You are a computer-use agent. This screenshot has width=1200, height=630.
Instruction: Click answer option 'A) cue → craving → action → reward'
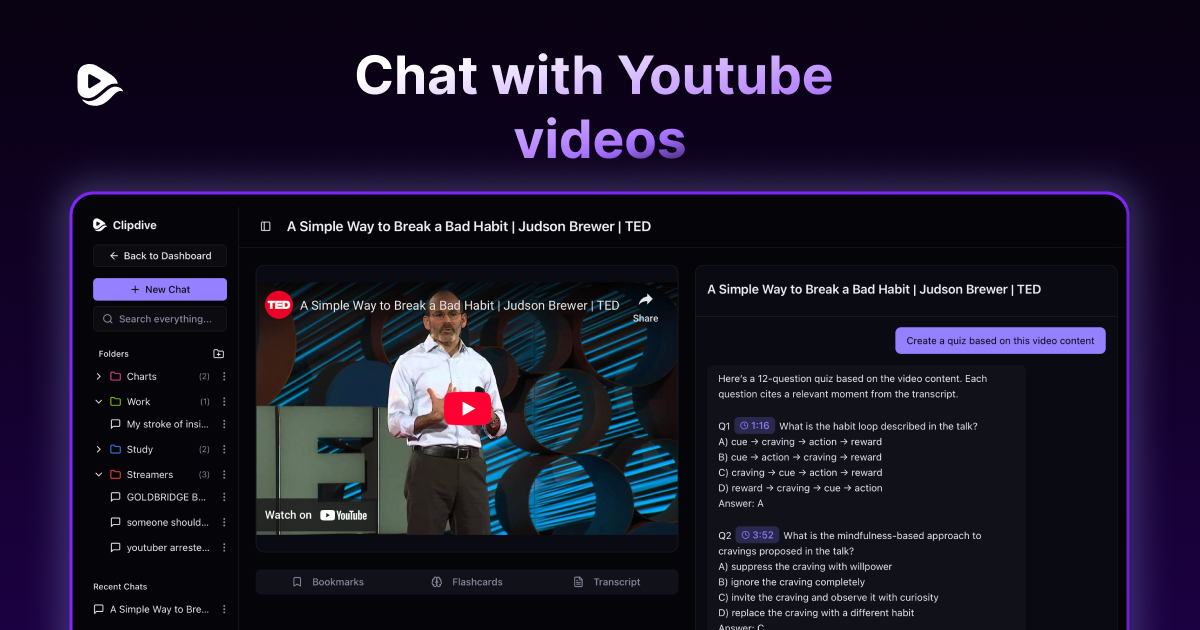pyautogui.click(x=800, y=442)
